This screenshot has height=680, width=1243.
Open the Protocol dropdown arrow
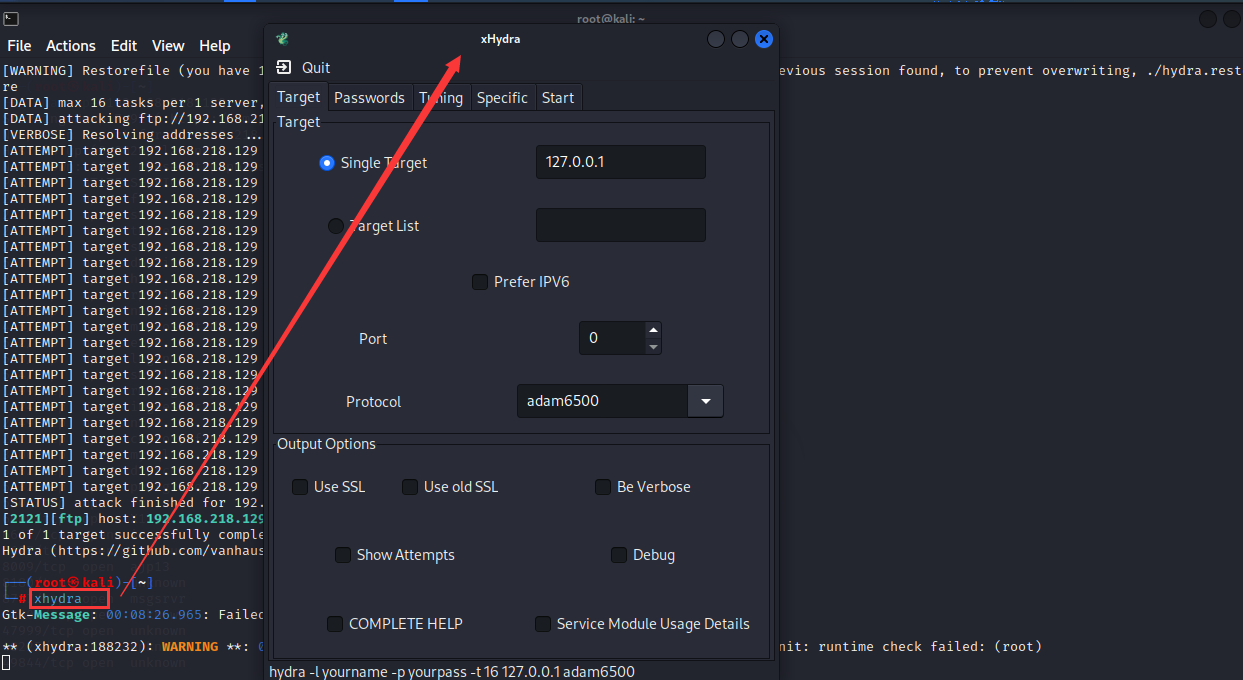point(706,401)
